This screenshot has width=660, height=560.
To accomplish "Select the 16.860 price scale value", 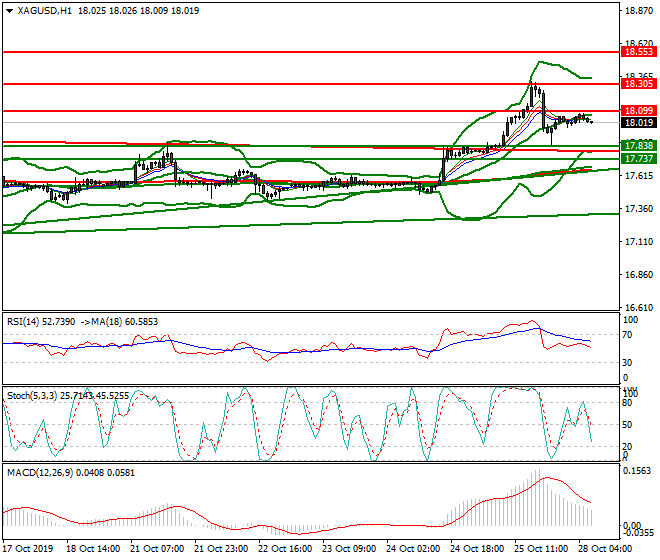I will 639,275.
